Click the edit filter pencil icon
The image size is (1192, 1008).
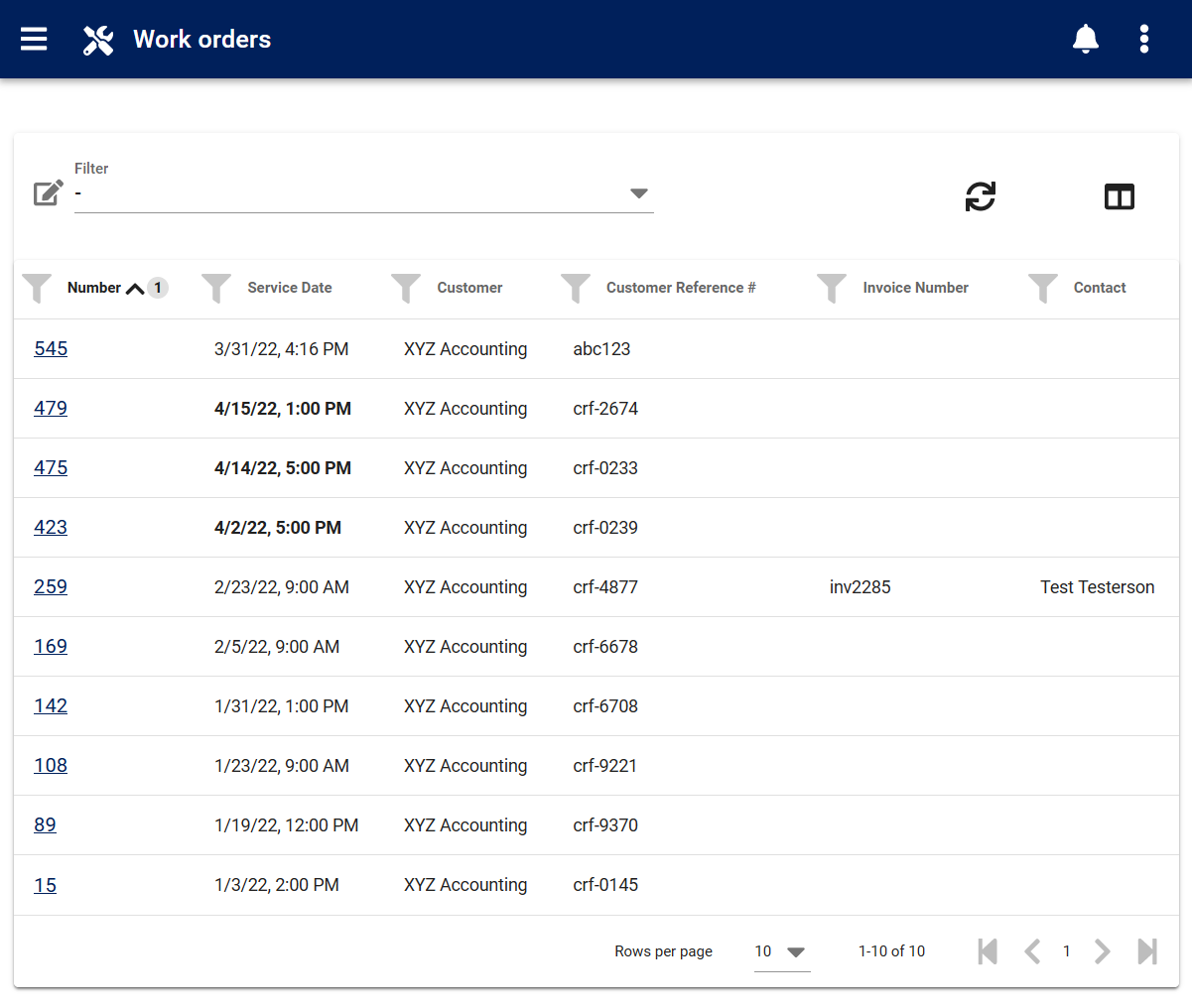(x=49, y=192)
